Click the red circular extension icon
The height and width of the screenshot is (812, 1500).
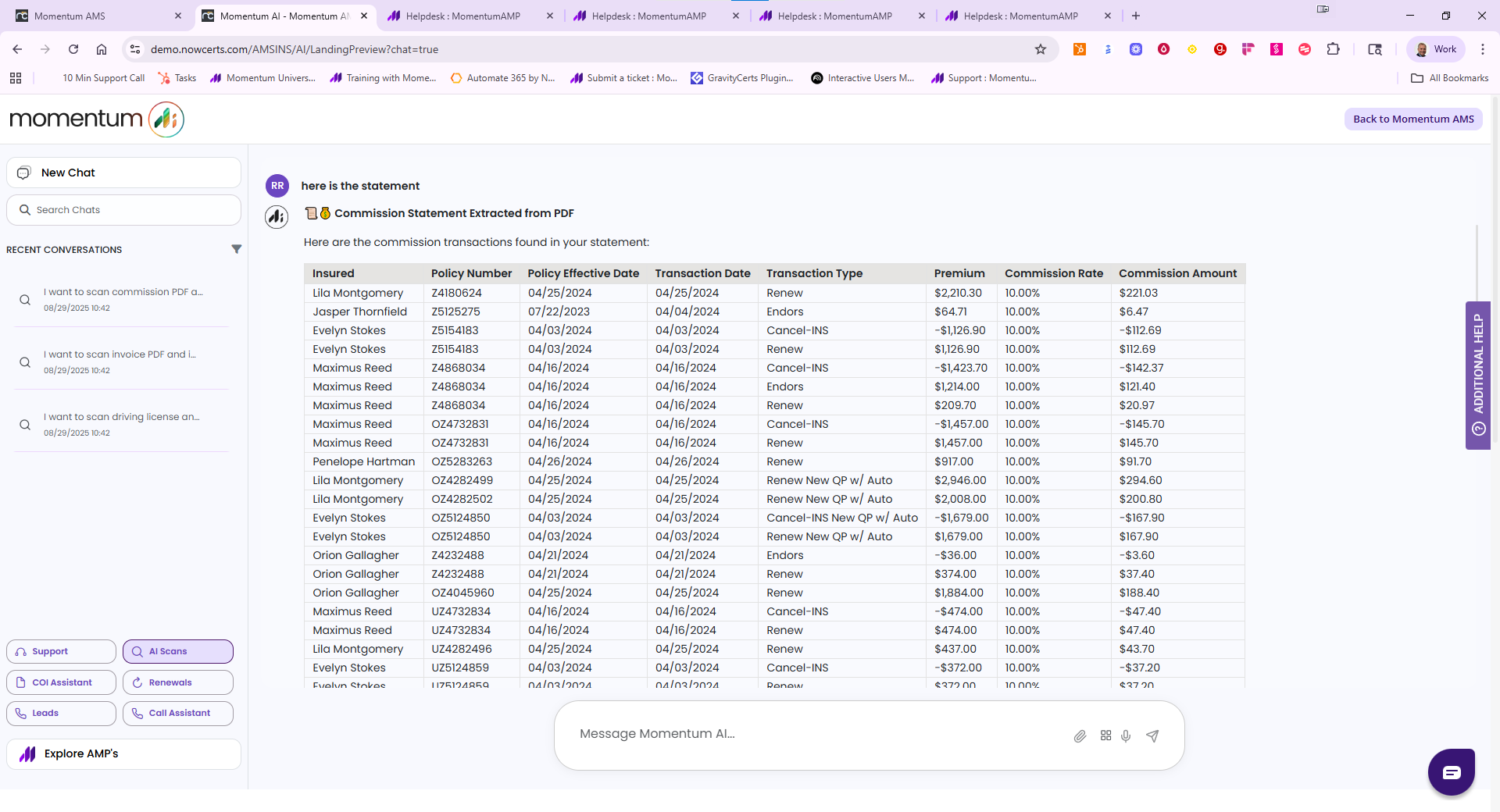click(1163, 49)
